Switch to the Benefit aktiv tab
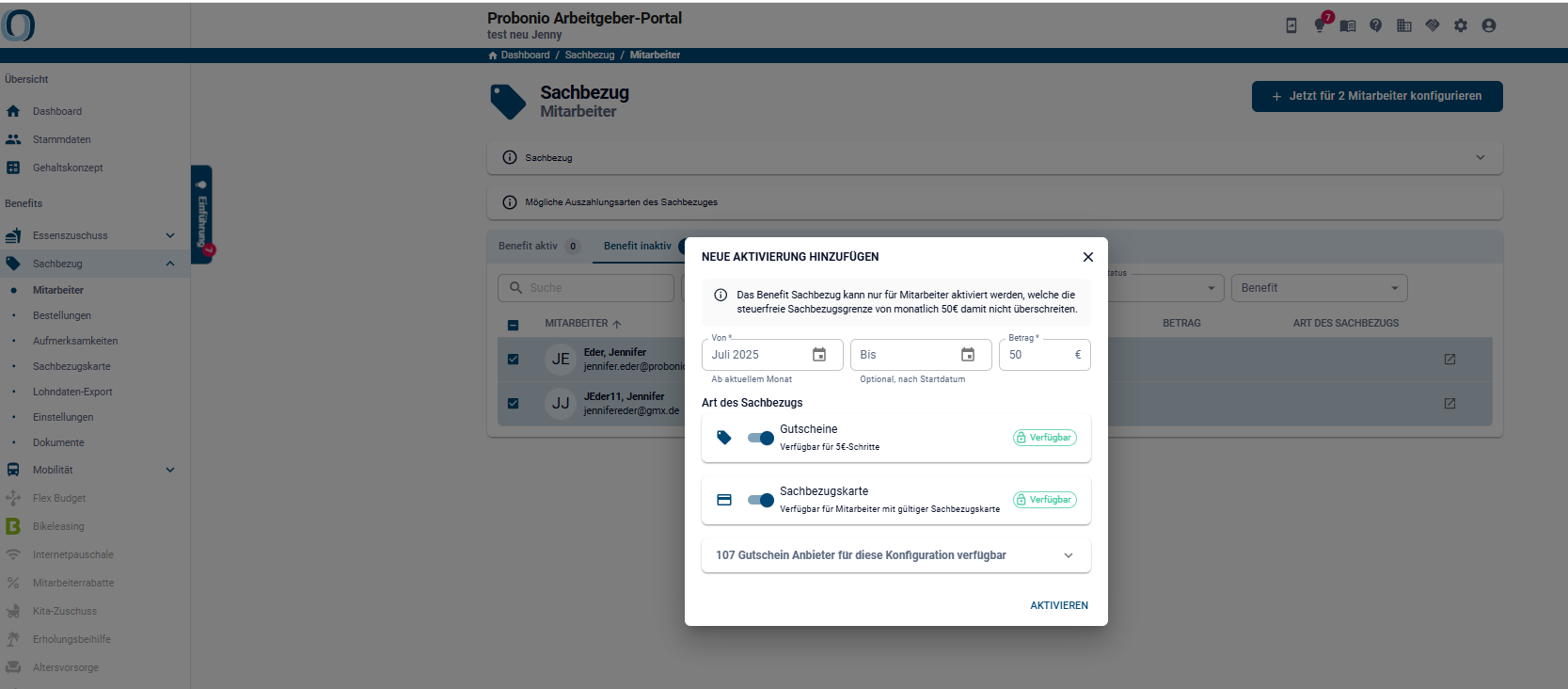The image size is (1568, 689). 539,247
